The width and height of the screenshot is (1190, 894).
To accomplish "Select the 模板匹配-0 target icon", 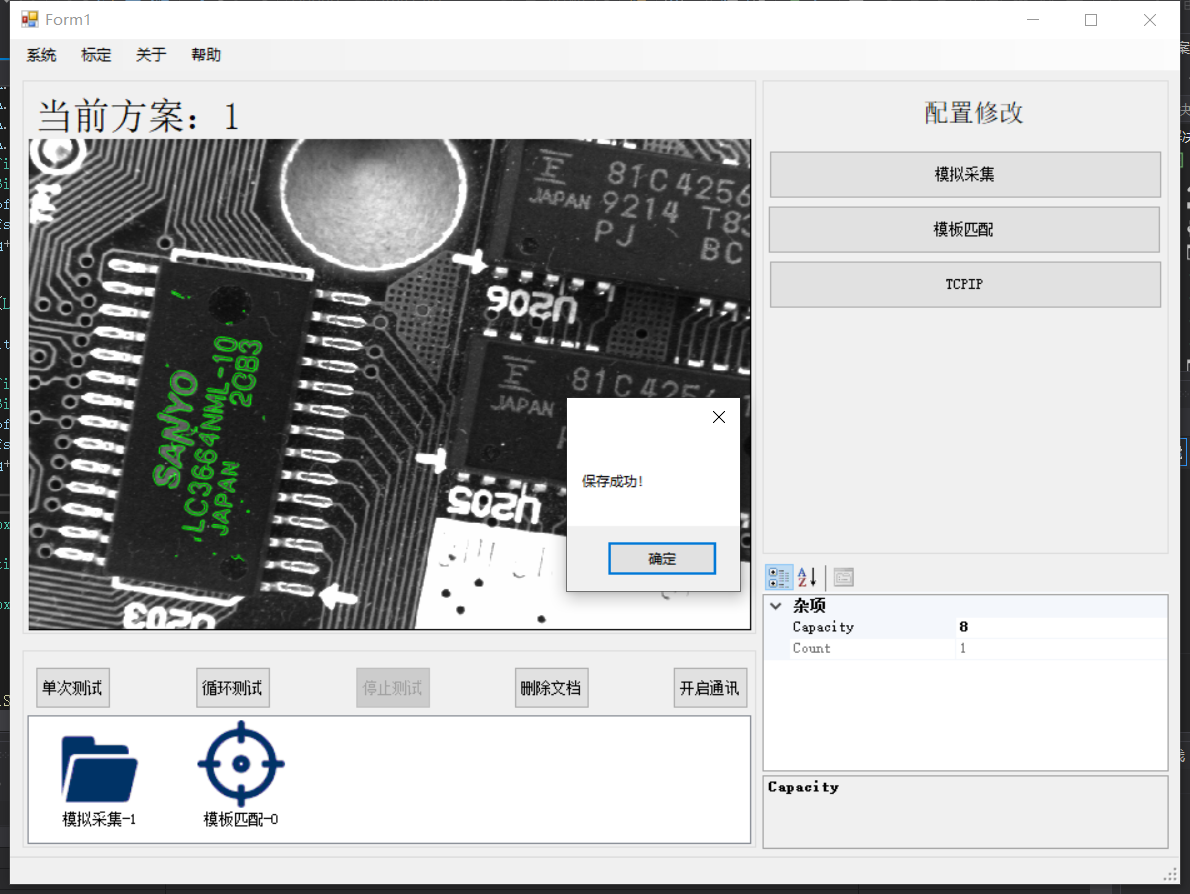I will (241, 763).
